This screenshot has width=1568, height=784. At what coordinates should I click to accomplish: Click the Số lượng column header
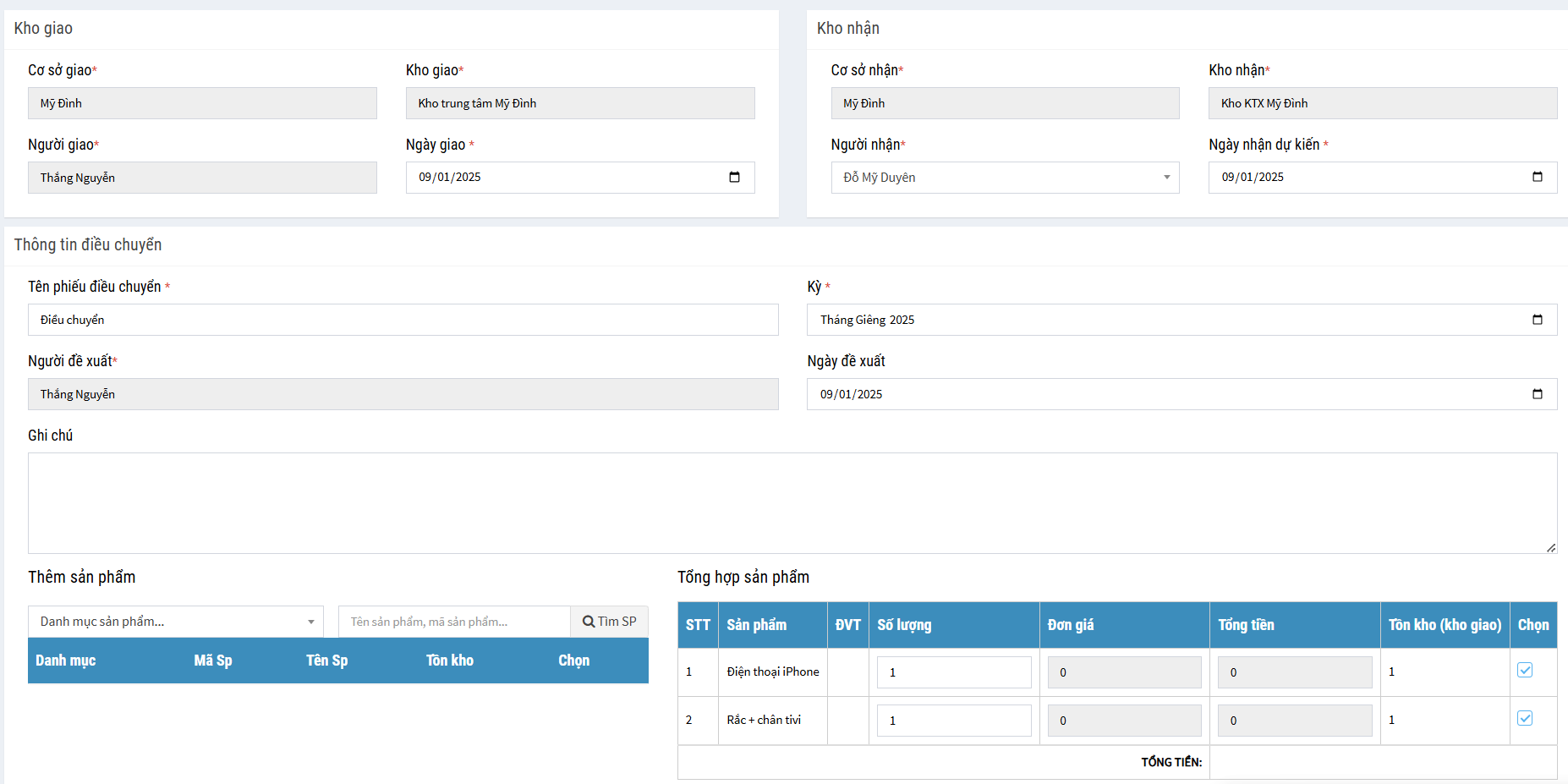click(904, 625)
